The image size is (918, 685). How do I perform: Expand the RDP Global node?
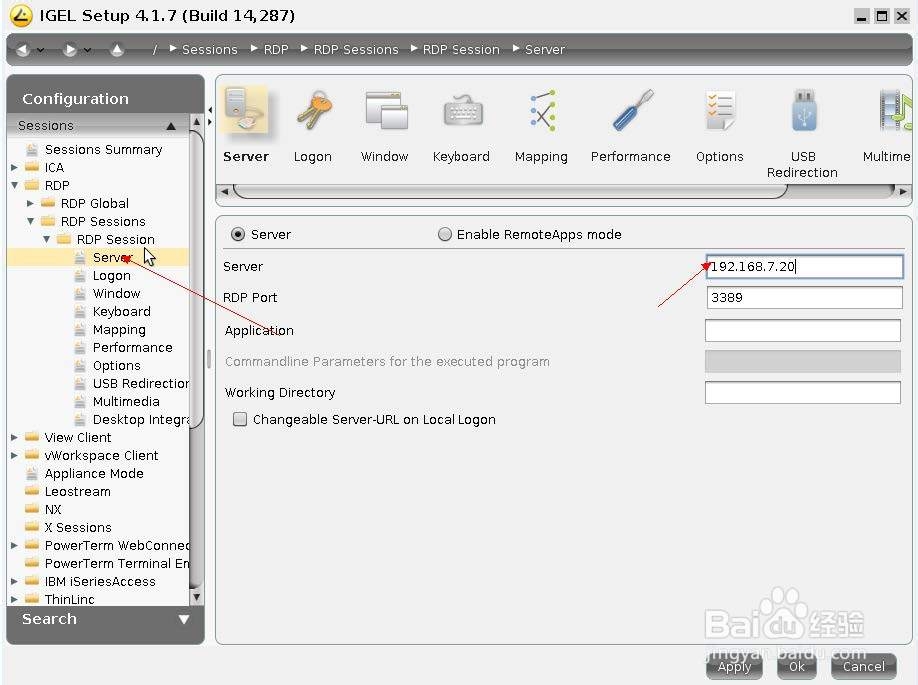click(30, 203)
